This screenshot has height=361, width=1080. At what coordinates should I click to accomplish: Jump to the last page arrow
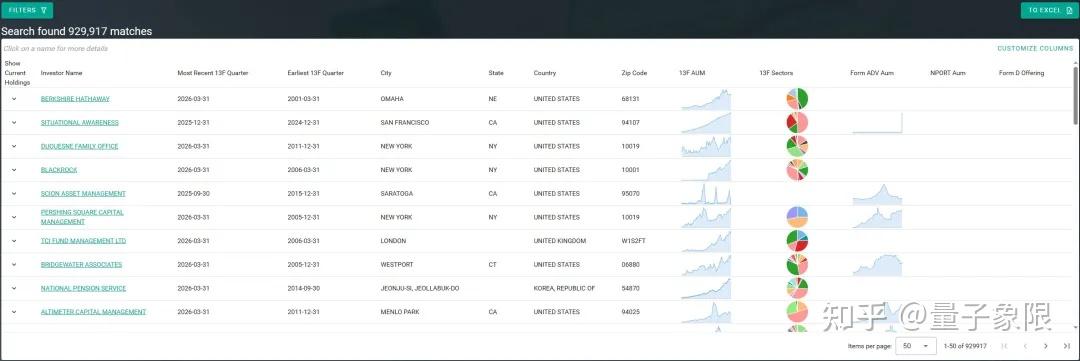1067,346
